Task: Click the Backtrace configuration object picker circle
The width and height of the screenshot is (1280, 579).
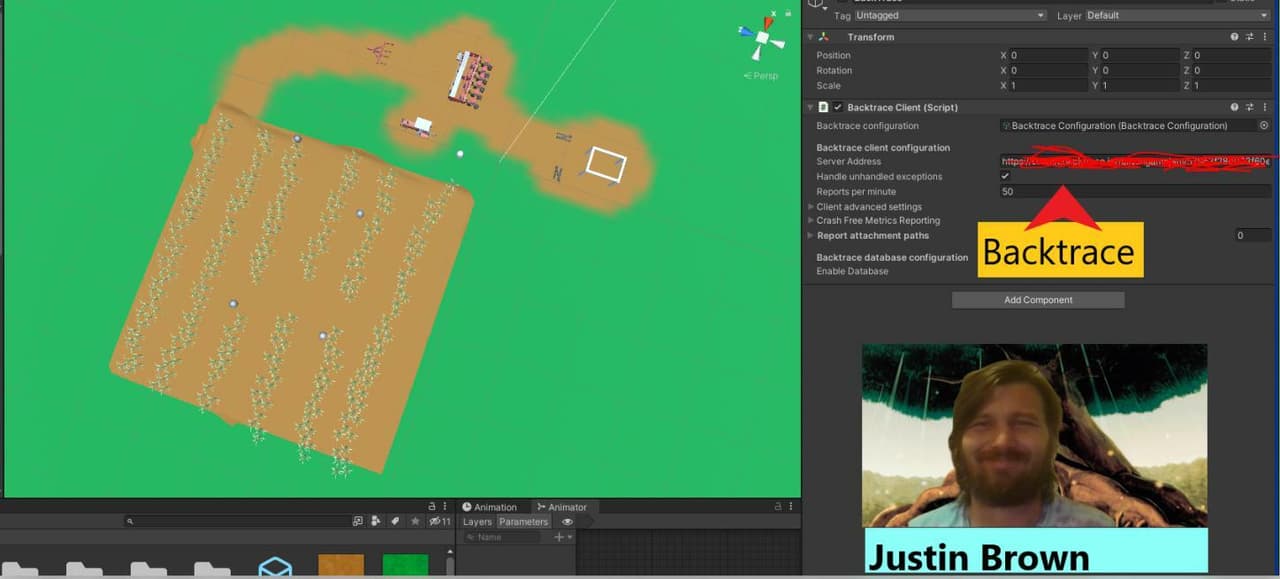Action: click(1264, 126)
